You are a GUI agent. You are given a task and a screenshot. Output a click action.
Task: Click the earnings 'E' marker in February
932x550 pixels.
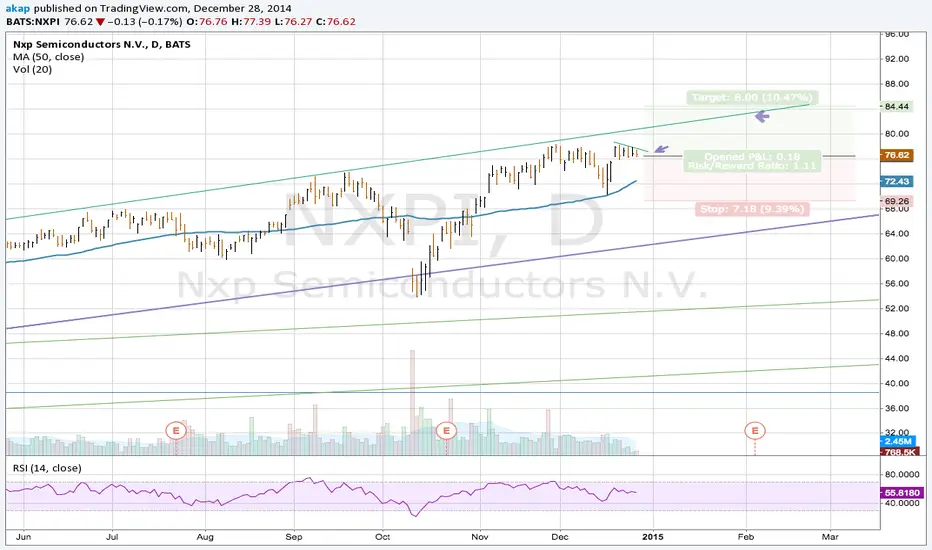[x=755, y=430]
